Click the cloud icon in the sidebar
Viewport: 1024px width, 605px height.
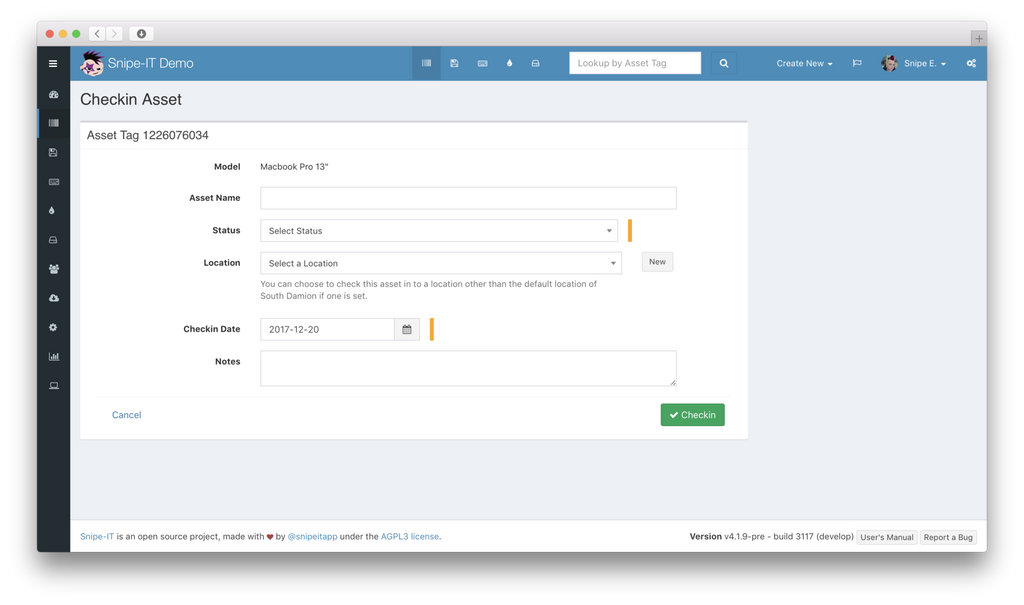pyautogui.click(x=53, y=297)
